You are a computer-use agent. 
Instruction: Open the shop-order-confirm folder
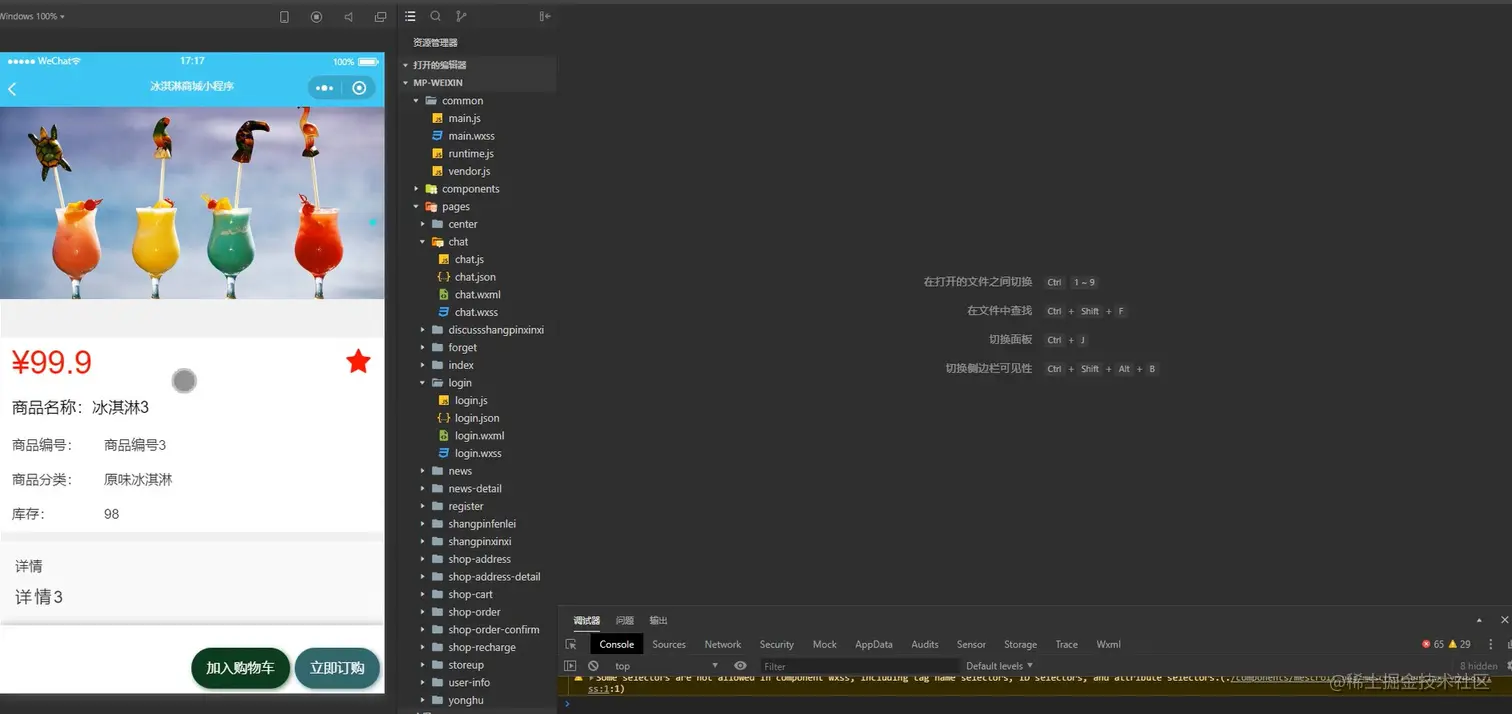(493, 630)
